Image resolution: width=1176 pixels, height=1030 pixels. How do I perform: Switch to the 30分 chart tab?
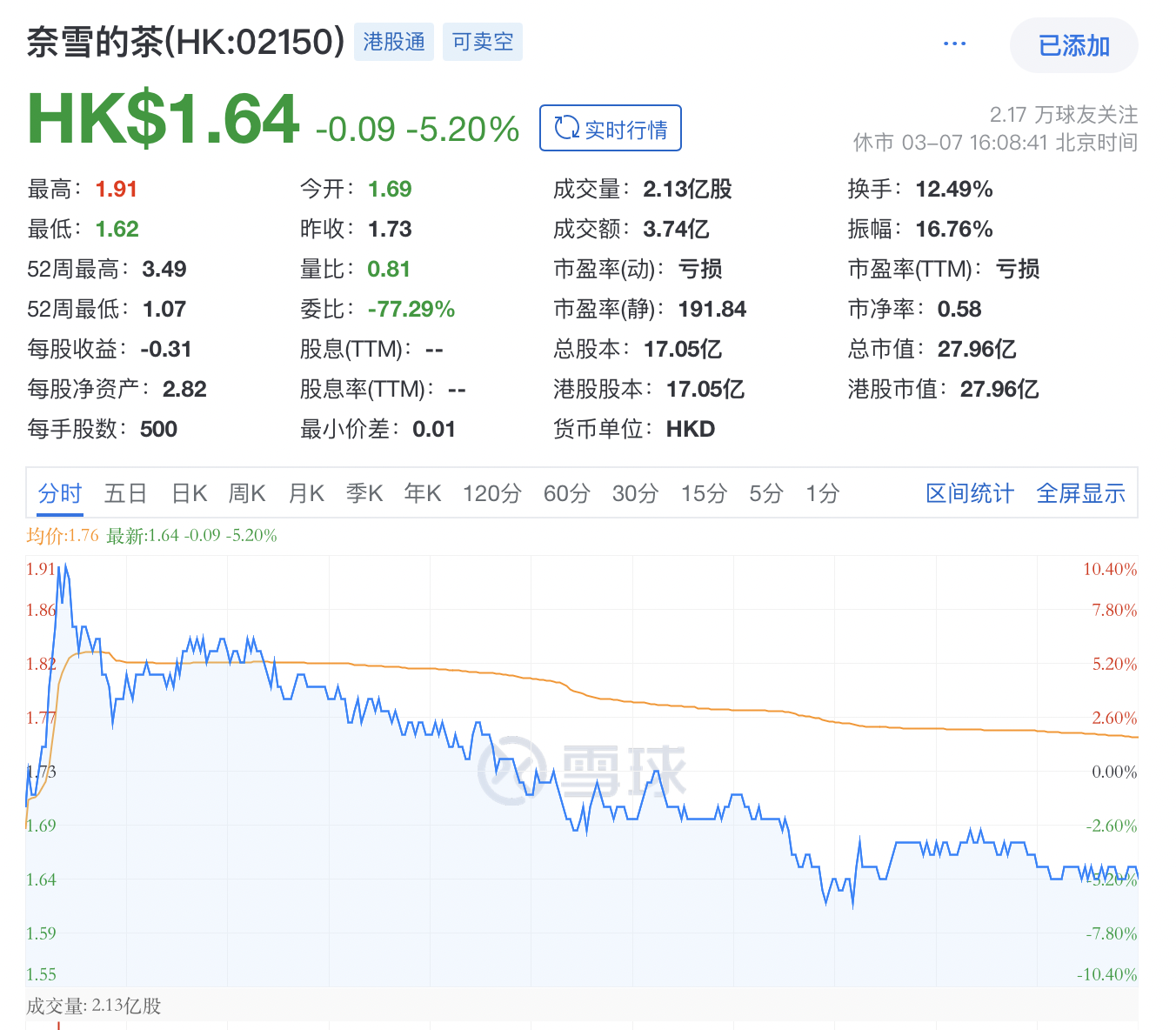635,493
